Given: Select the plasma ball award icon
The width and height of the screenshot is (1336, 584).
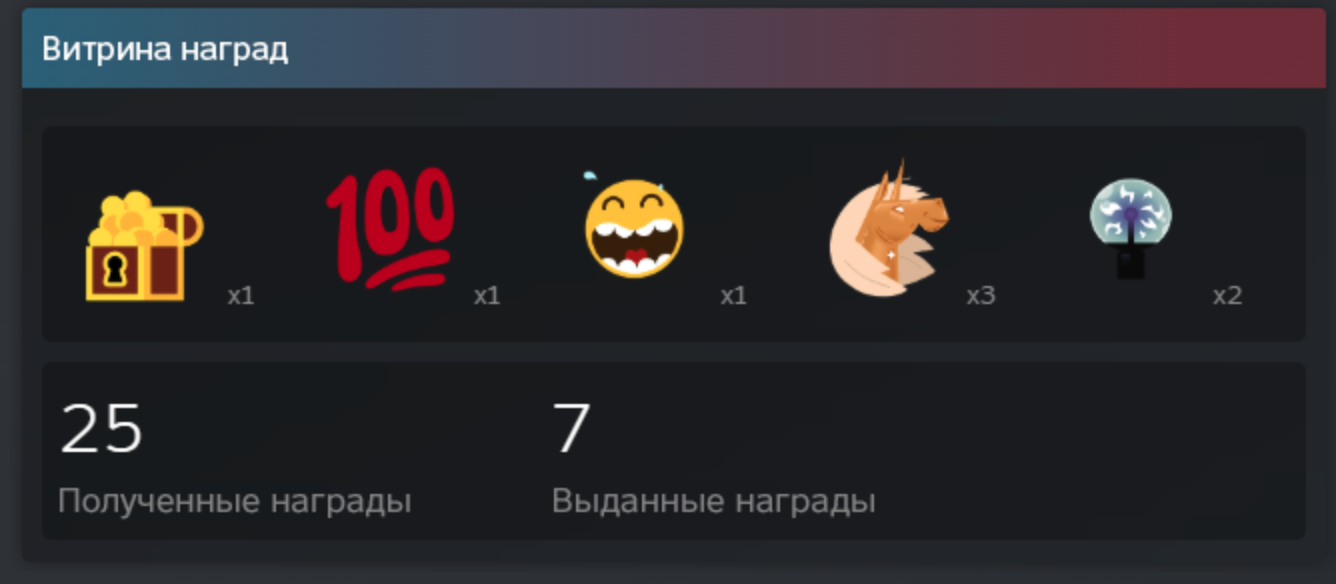Looking at the screenshot, I should click(1131, 229).
